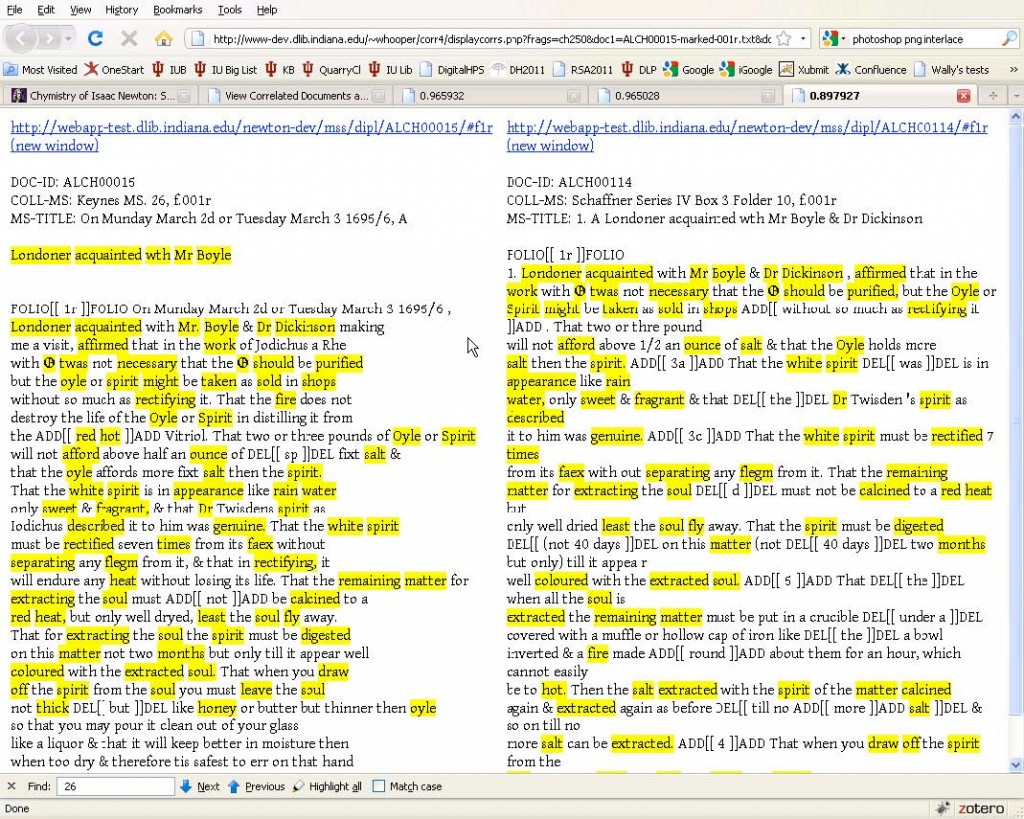Close the 0.965028 tab
The height and width of the screenshot is (819, 1024).
click(768, 95)
